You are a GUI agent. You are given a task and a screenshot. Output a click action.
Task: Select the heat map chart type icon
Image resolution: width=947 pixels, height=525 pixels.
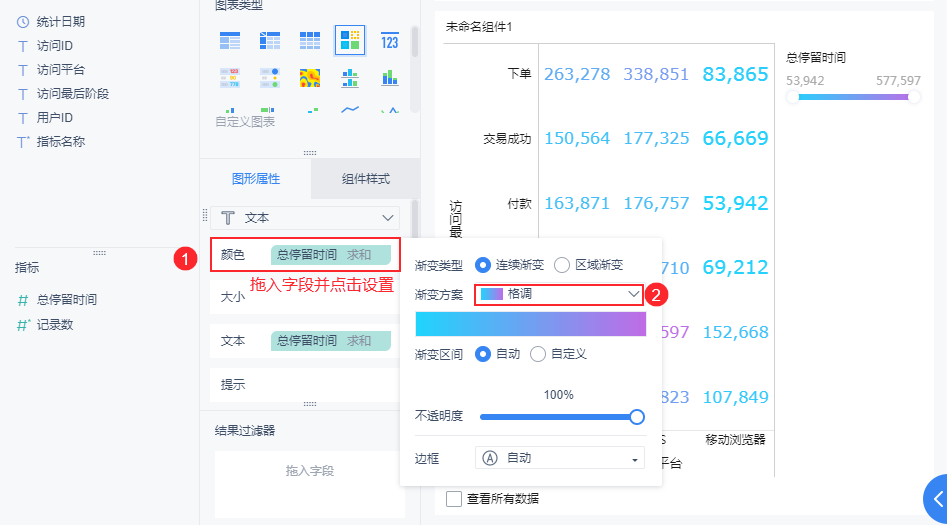coord(310,78)
